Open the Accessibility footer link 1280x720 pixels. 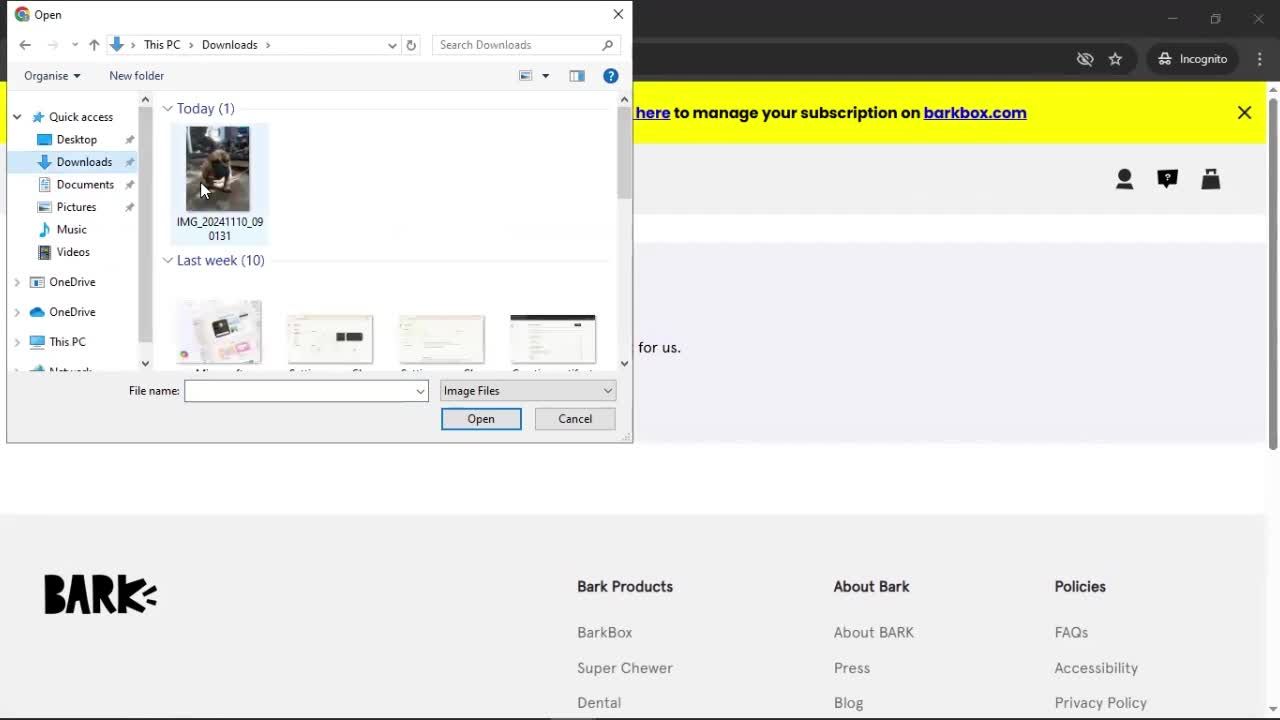click(x=1096, y=668)
